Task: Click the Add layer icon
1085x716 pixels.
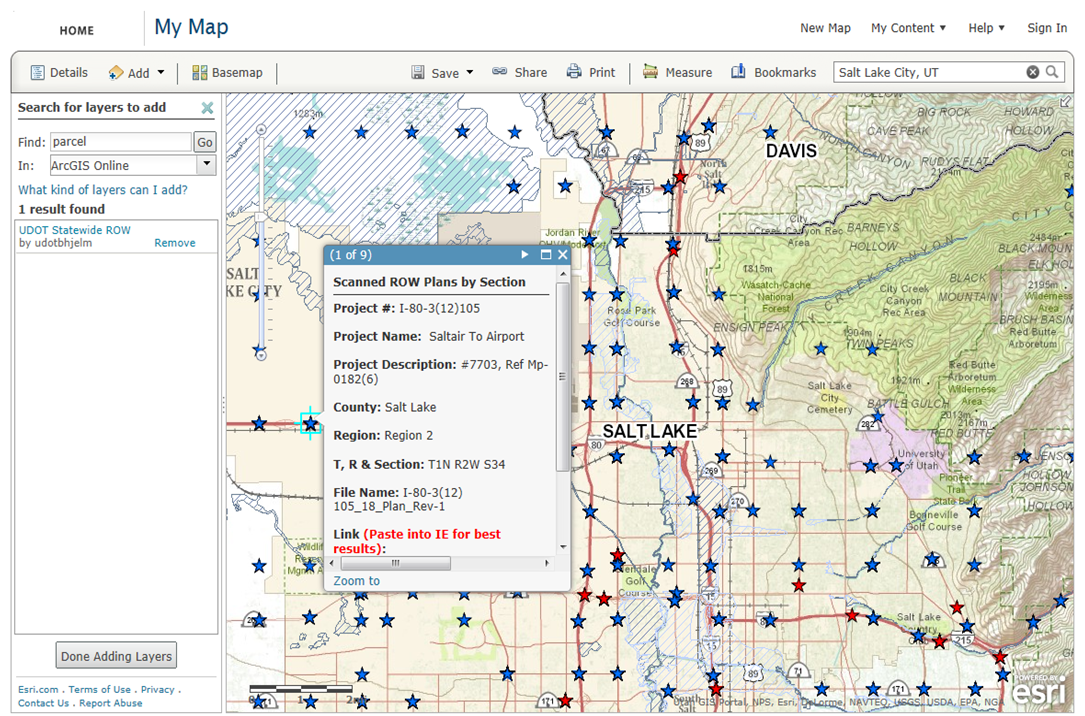Action: tap(116, 73)
